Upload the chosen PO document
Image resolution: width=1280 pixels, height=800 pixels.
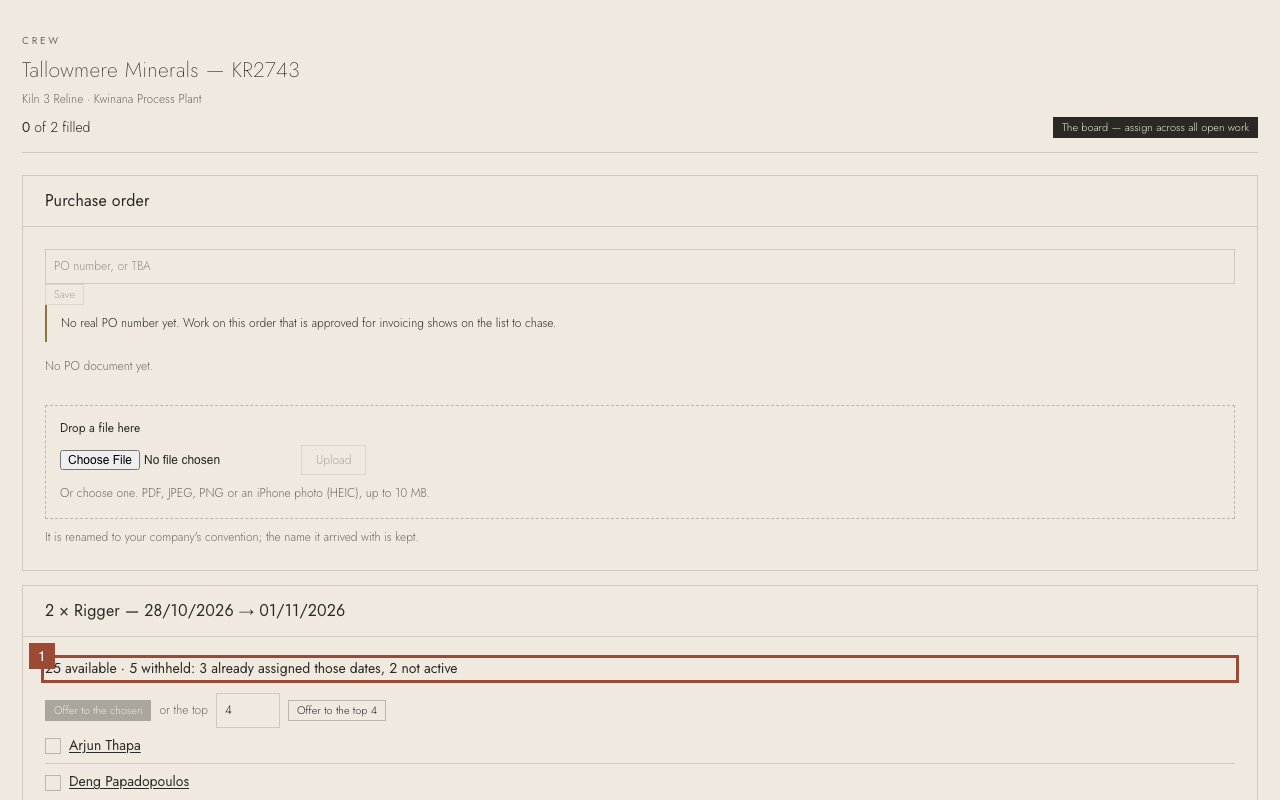click(333, 460)
